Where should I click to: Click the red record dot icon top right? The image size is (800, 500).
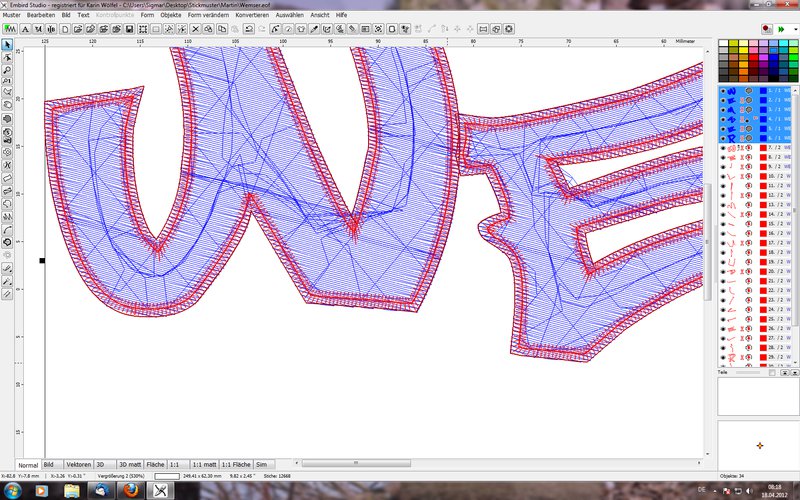[x=766, y=29]
